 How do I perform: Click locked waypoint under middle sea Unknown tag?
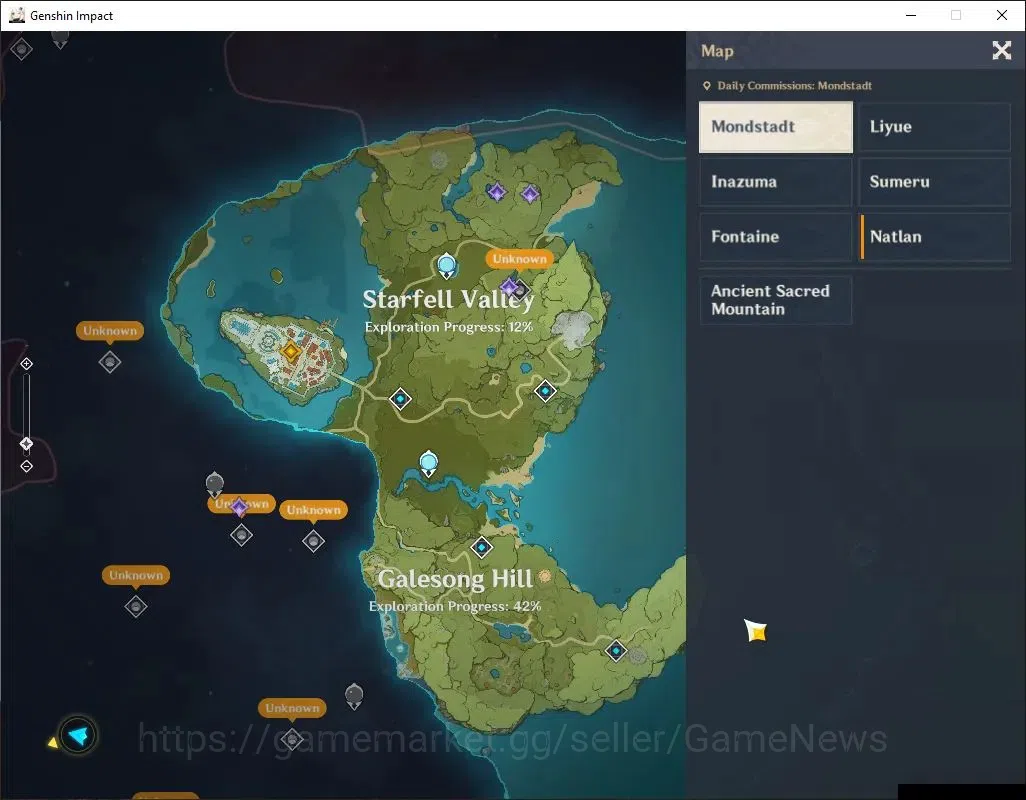click(x=313, y=541)
